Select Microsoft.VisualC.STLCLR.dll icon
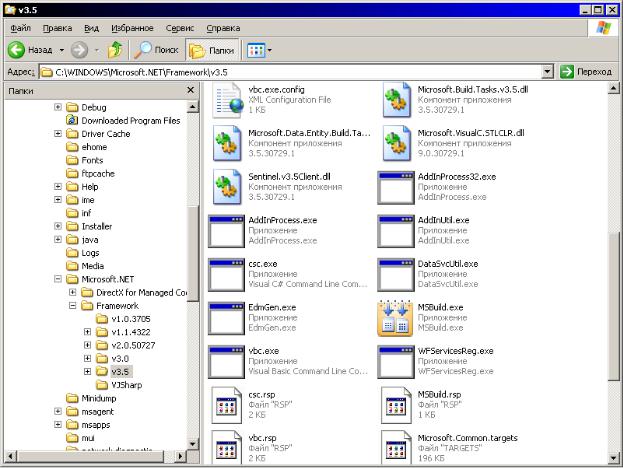This screenshot has height=468, width=623. pyautogui.click(x=397, y=143)
